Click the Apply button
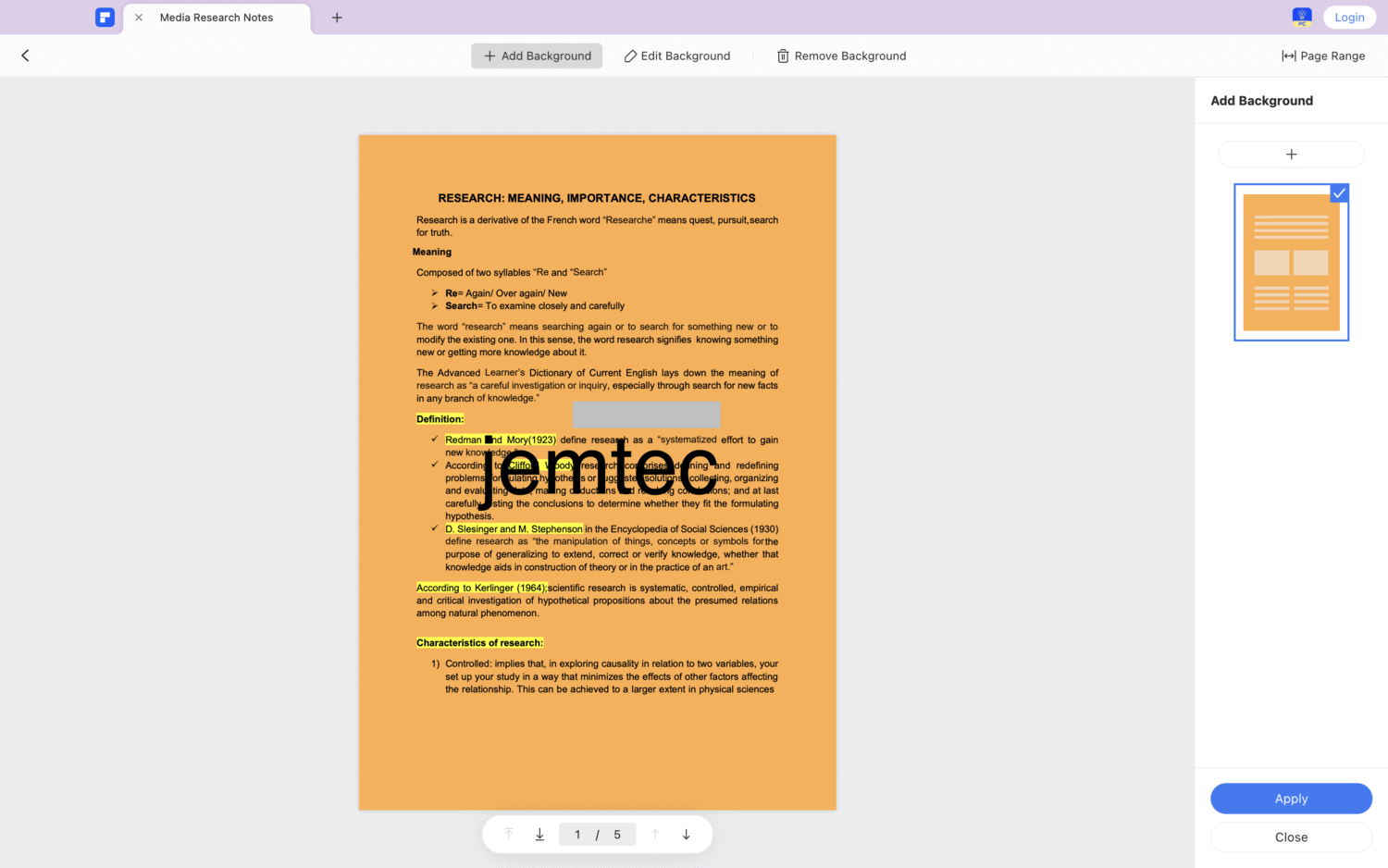The width and height of the screenshot is (1388, 868). [x=1291, y=799]
